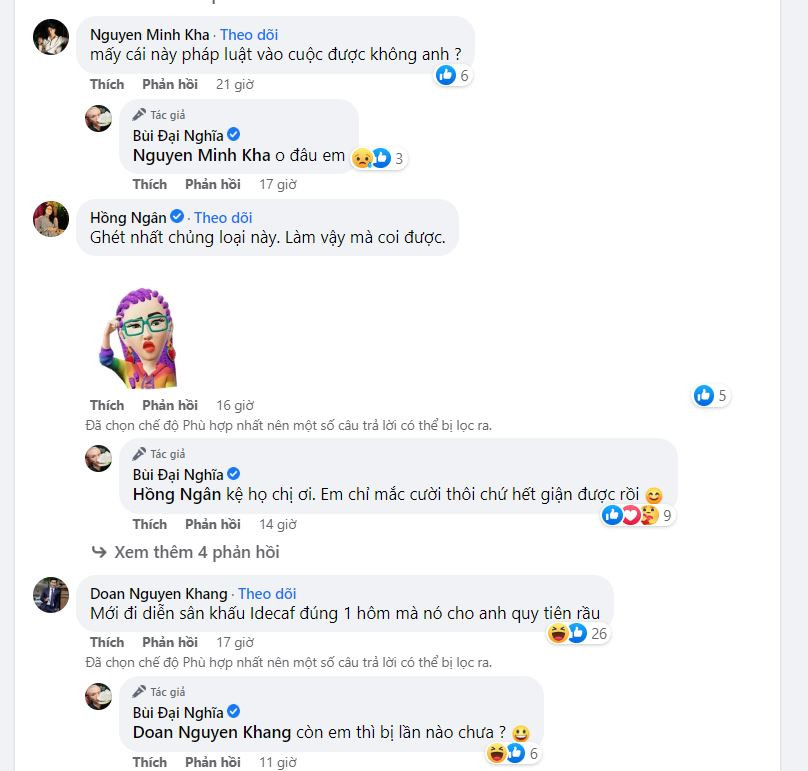Open the "21 giờ" timestamp link

(x=237, y=84)
